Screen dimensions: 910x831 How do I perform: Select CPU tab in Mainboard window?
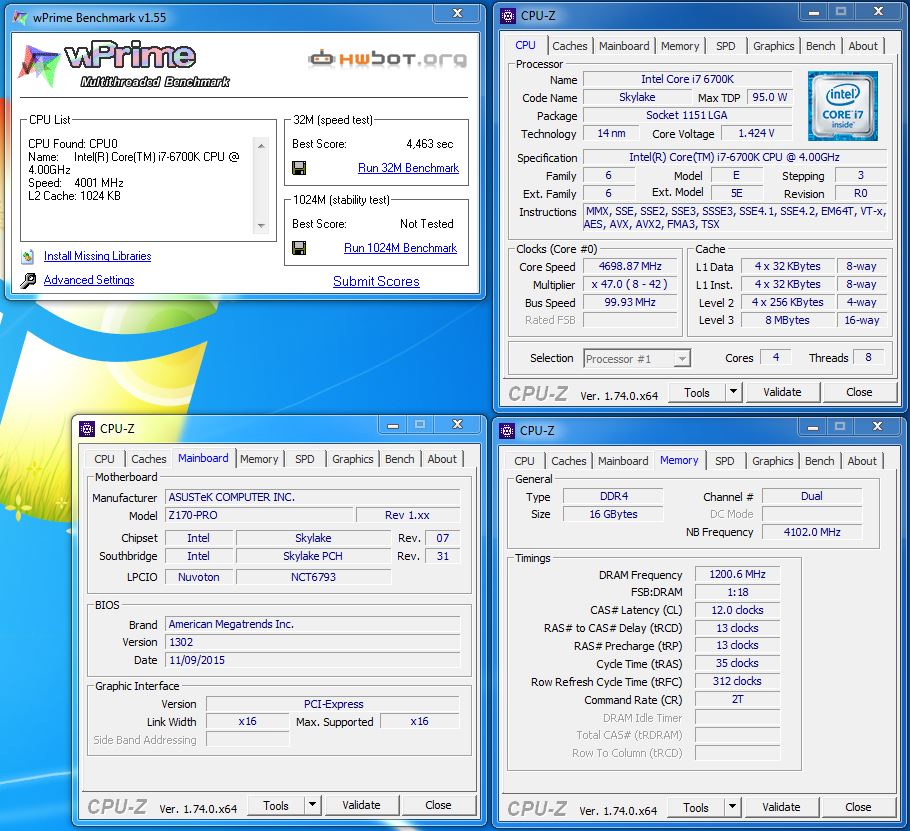(104, 459)
